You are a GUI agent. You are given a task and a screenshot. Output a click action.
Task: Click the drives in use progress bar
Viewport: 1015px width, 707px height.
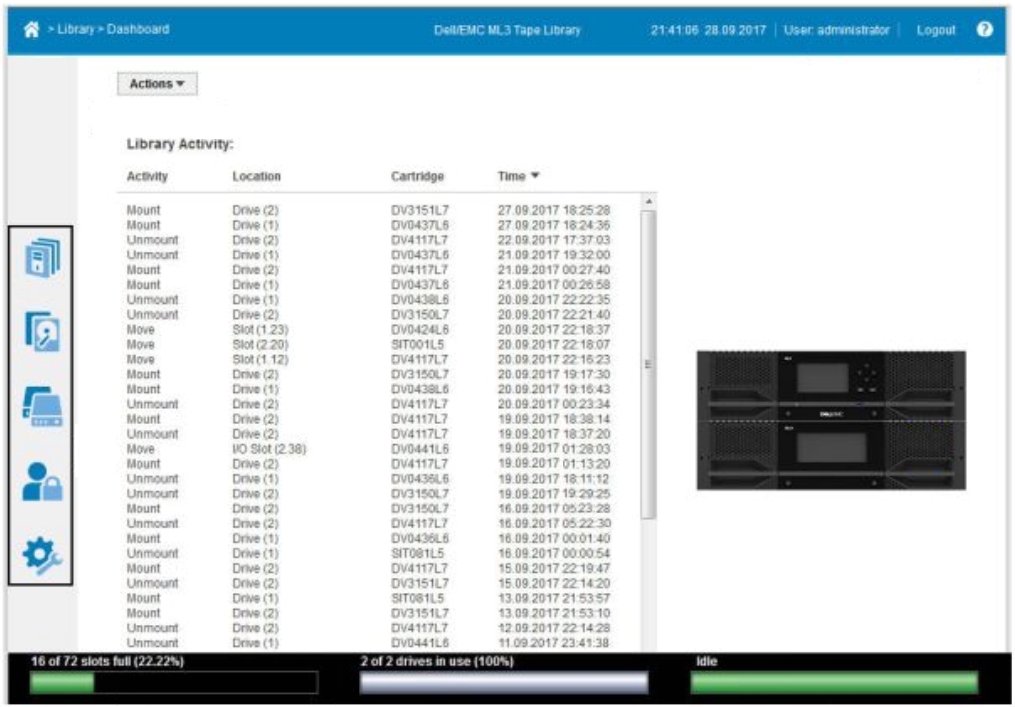(x=504, y=682)
